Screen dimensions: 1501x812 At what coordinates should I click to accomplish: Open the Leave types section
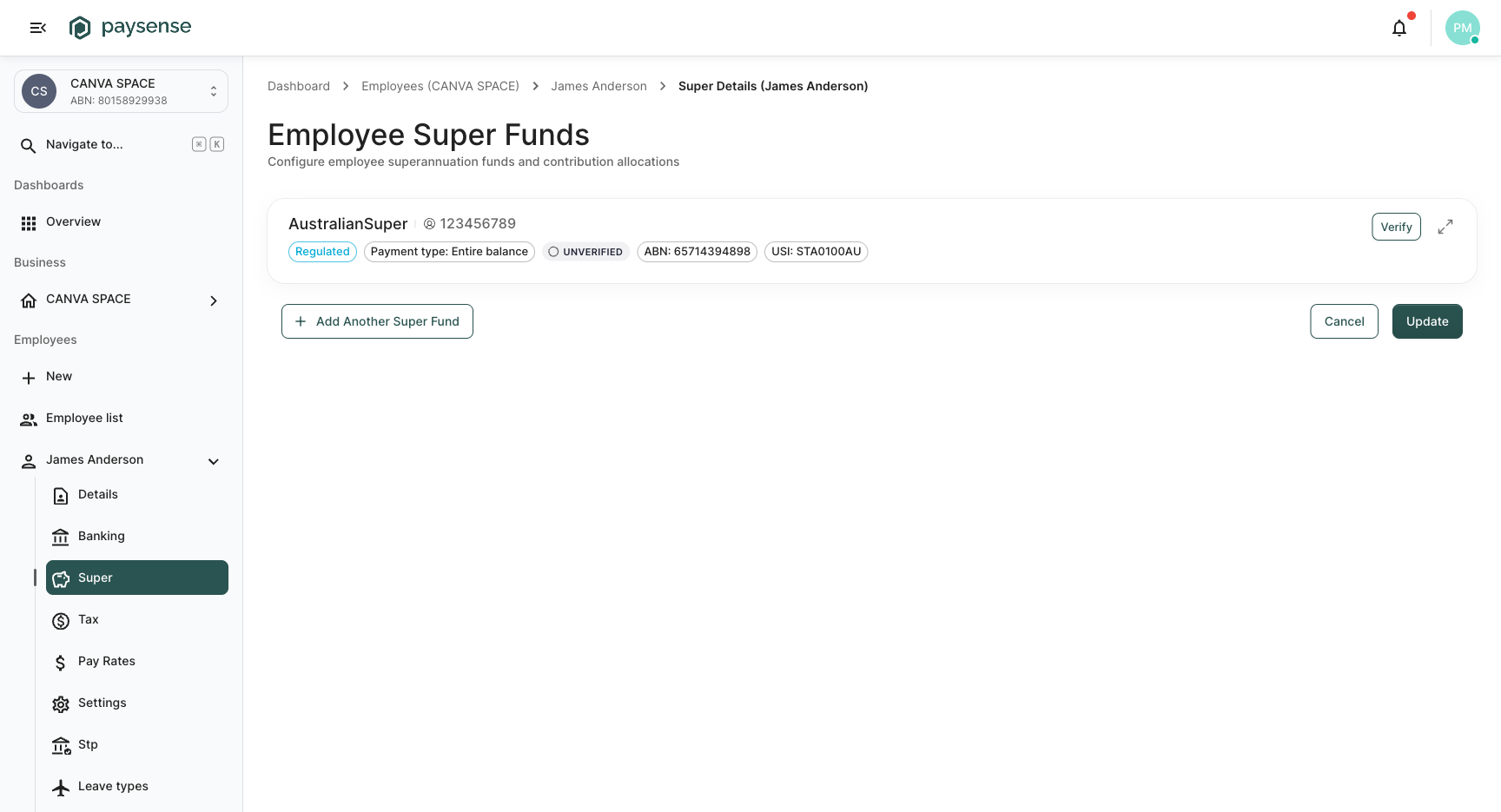[x=137, y=787]
